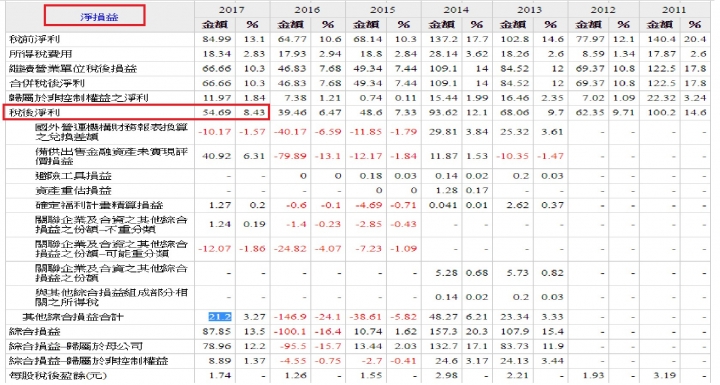Click red -12.07 in the 可能重分類 row
The width and height of the screenshot is (720, 385).
point(215,249)
